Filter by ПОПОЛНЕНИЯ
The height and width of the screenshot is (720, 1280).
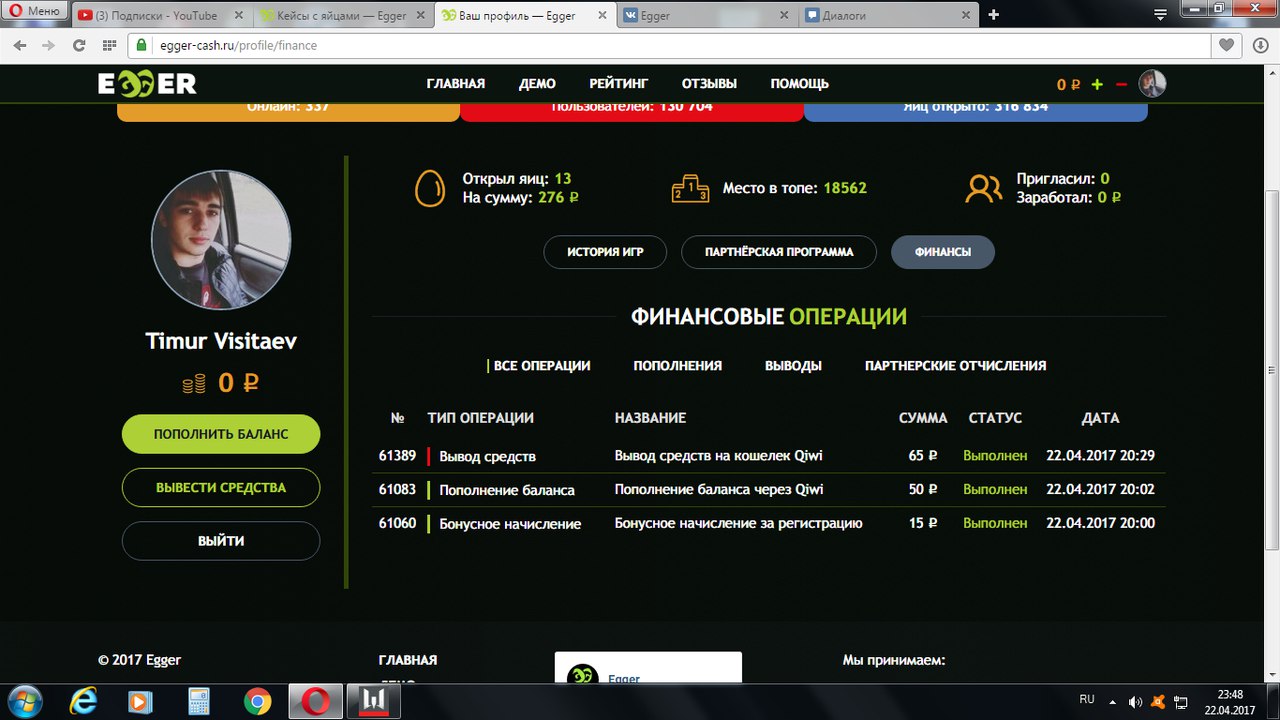click(x=677, y=366)
